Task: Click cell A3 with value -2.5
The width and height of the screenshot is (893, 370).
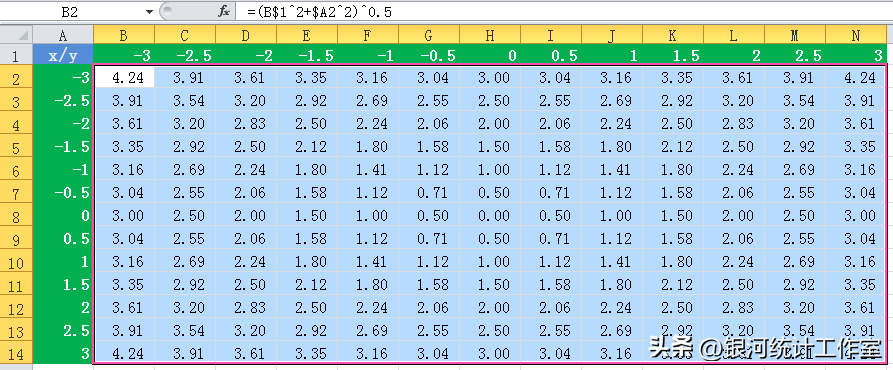Action: (x=63, y=101)
